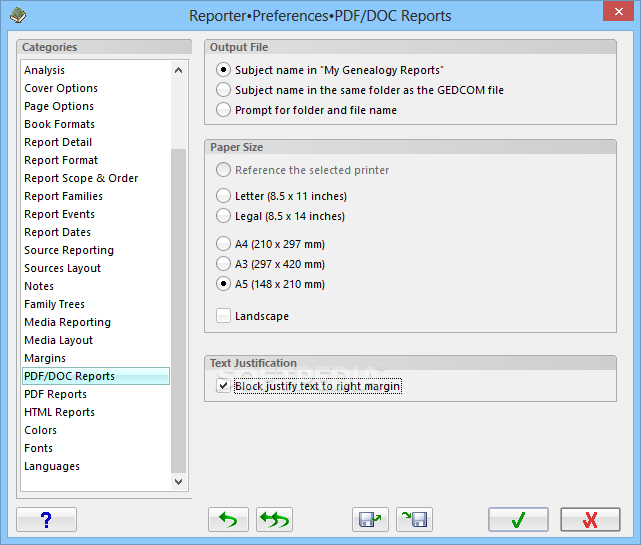
Task: Select the Fonts category
Action: 96,448
